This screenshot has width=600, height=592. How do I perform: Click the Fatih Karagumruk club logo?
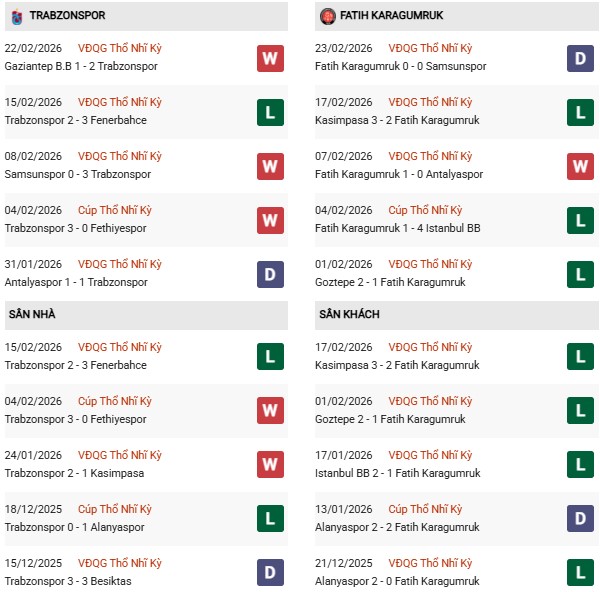[x=327, y=16]
